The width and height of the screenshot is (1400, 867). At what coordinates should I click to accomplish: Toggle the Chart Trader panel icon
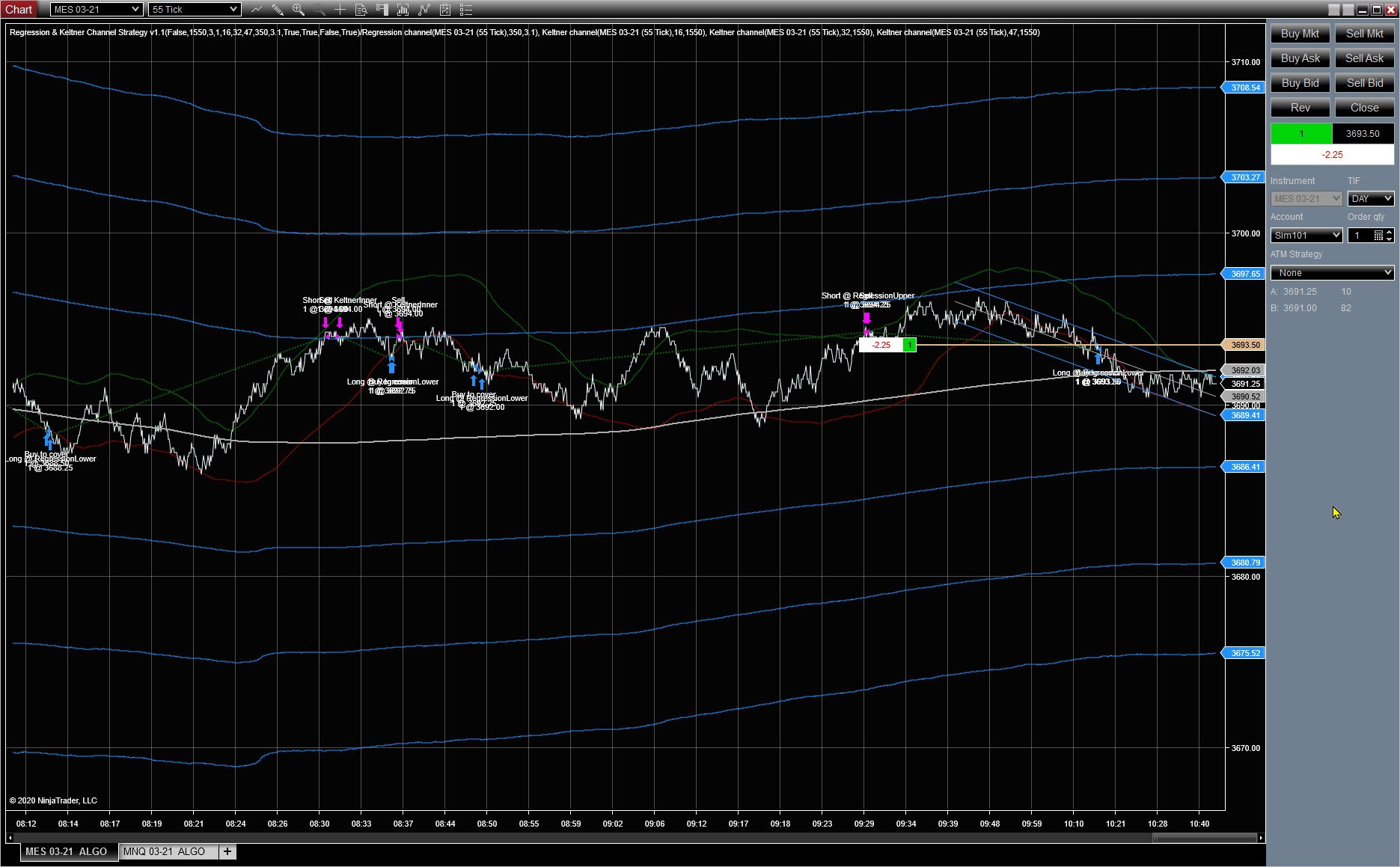tap(382, 10)
